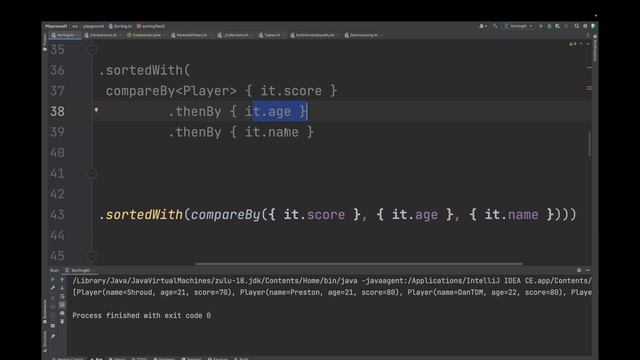Open the ReversedViews.kt tab

191,35
